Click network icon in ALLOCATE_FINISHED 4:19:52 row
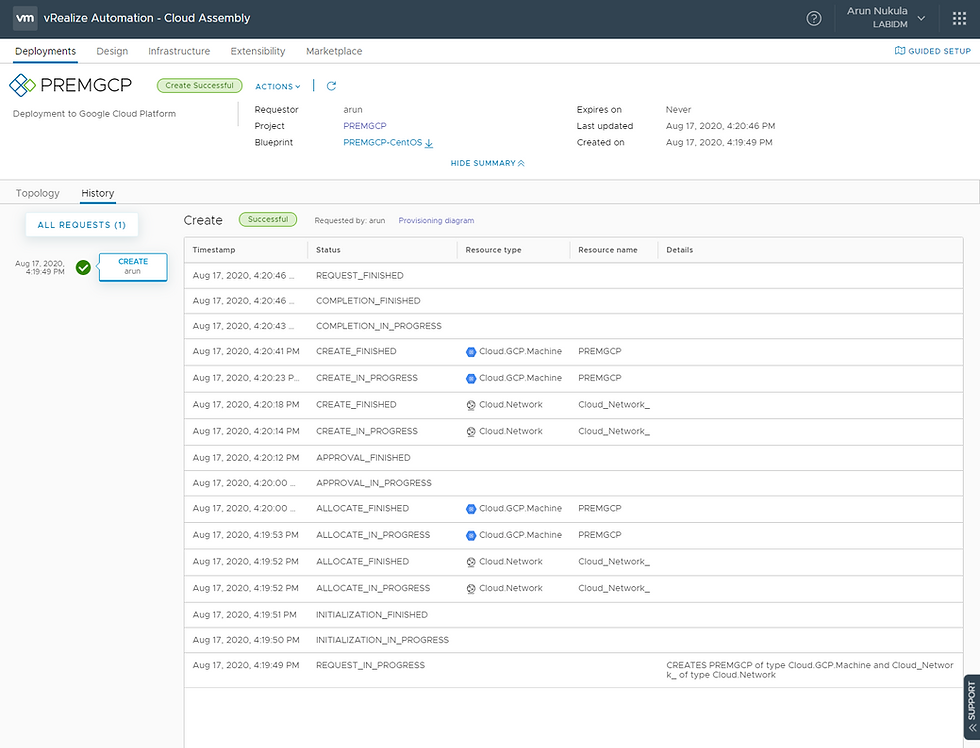The width and height of the screenshot is (980, 748). [x=471, y=562]
